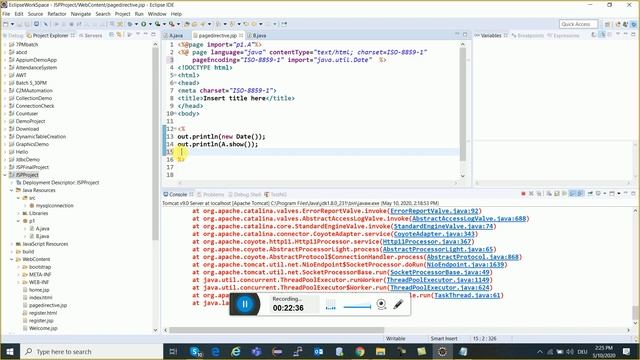Open NioEndpoint.java:1639 link
This screenshot has height=360, width=640.
465,264
